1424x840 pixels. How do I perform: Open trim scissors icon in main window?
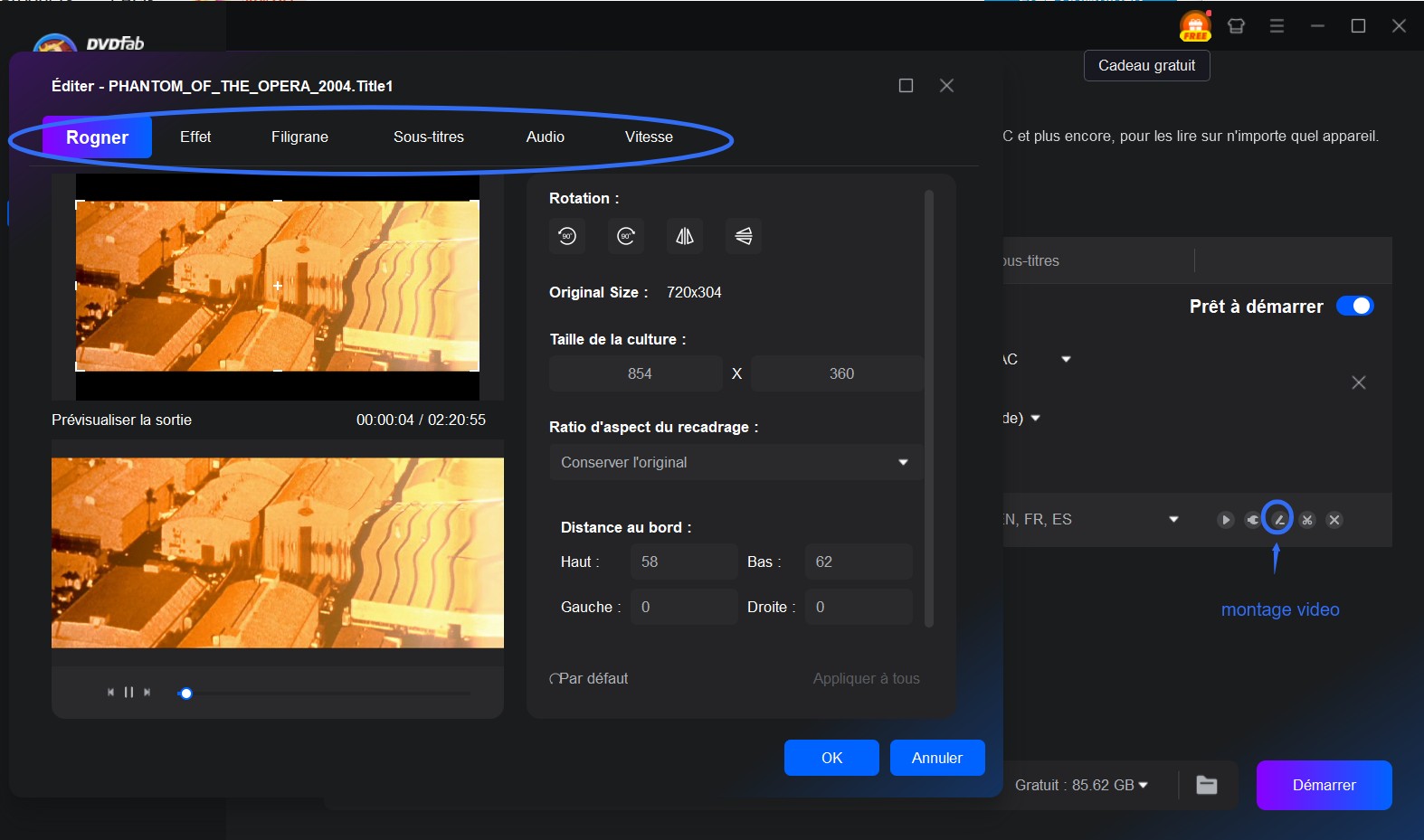tap(1307, 520)
